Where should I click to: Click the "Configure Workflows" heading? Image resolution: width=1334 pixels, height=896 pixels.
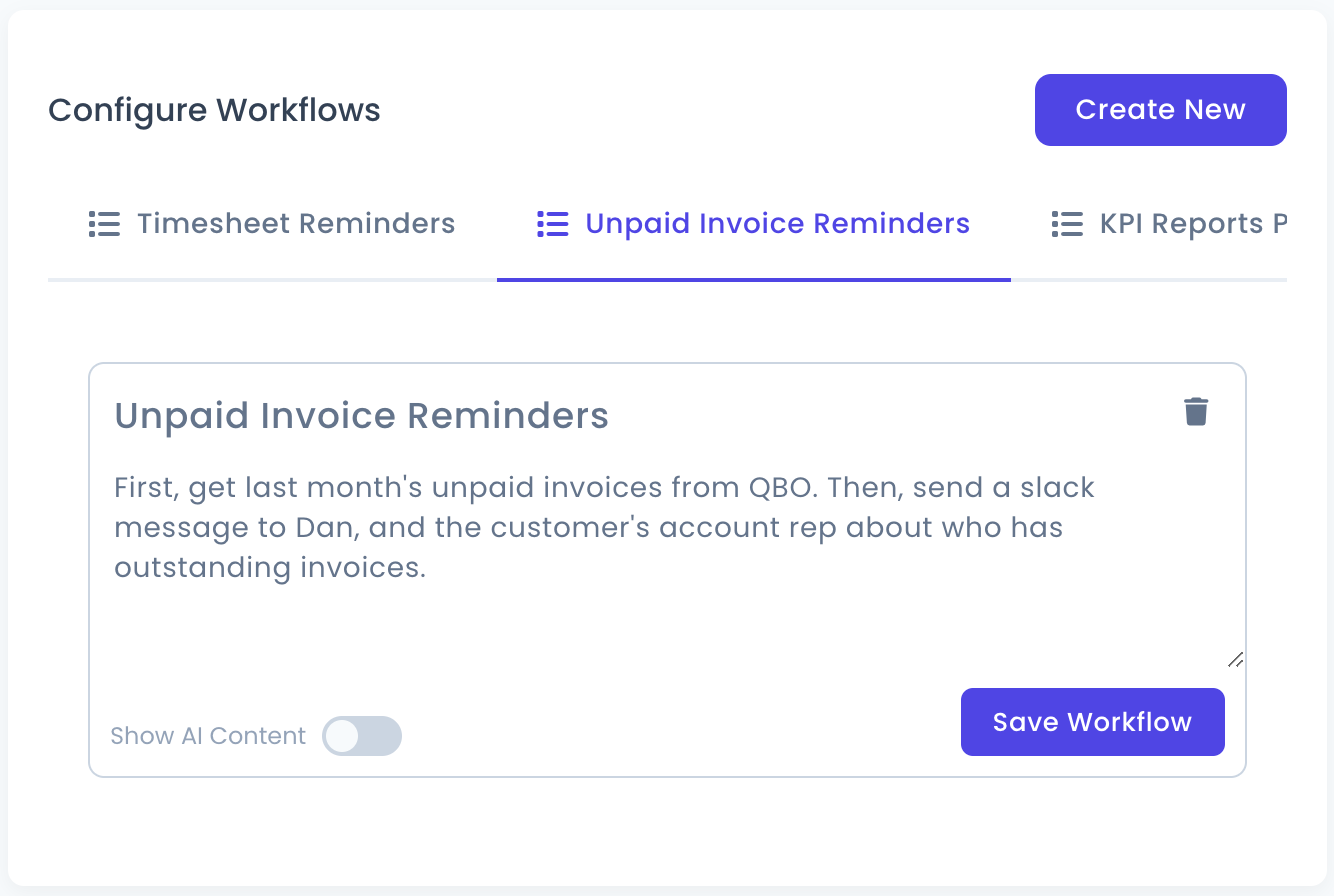214,110
